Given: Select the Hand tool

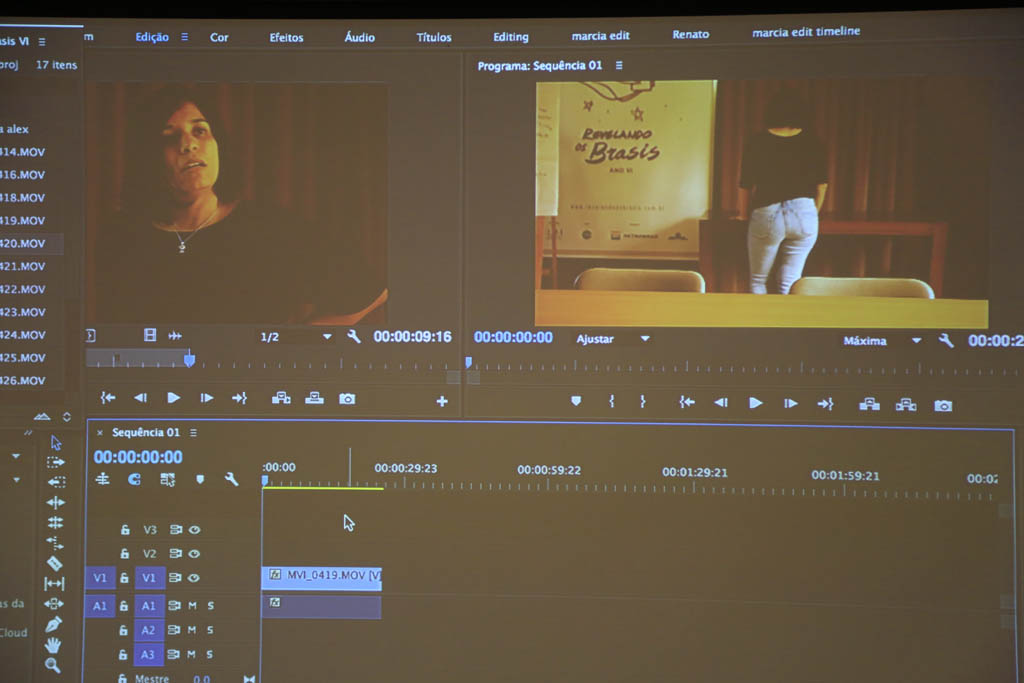Looking at the screenshot, I should (x=54, y=645).
